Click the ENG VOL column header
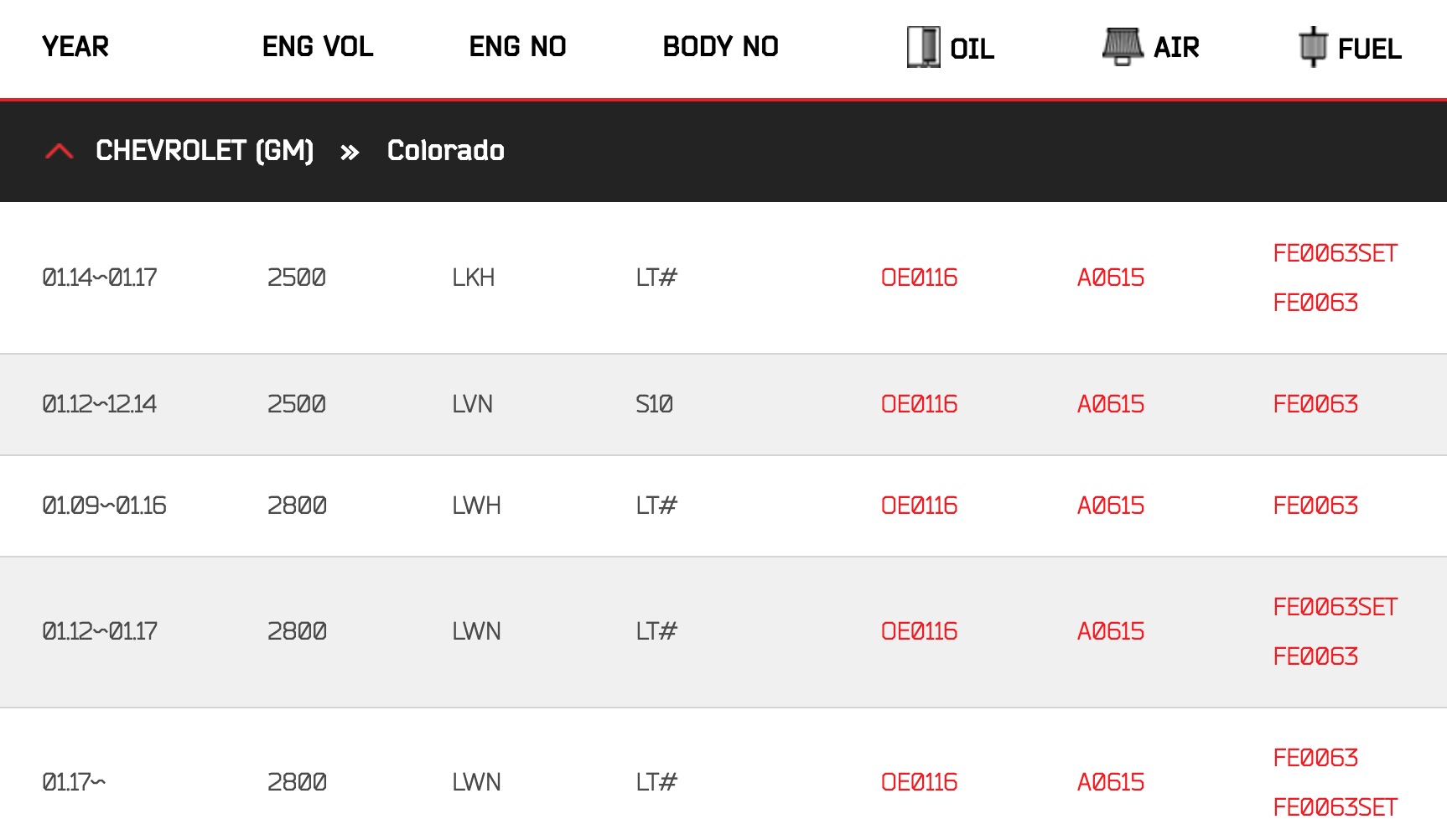 coord(318,47)
